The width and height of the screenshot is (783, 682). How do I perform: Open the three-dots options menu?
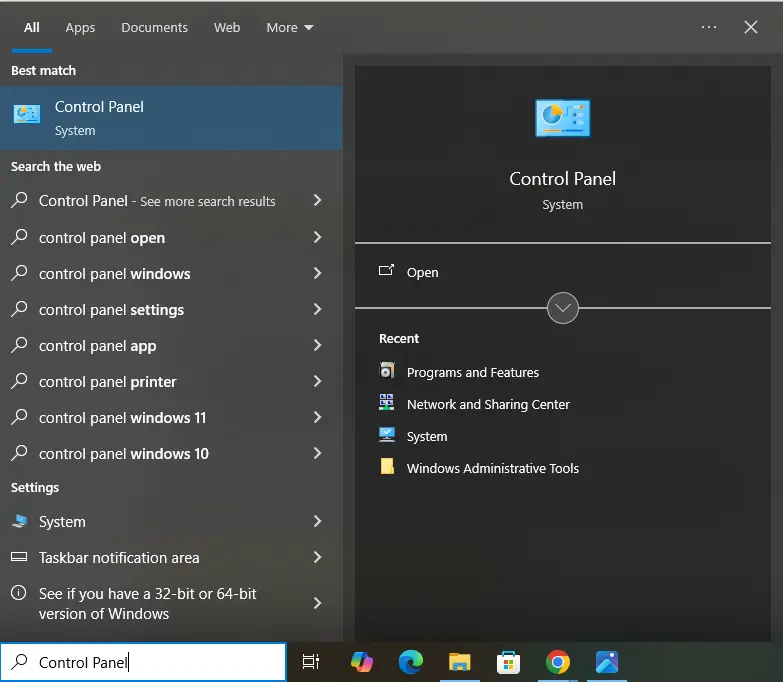click(709, 27)
